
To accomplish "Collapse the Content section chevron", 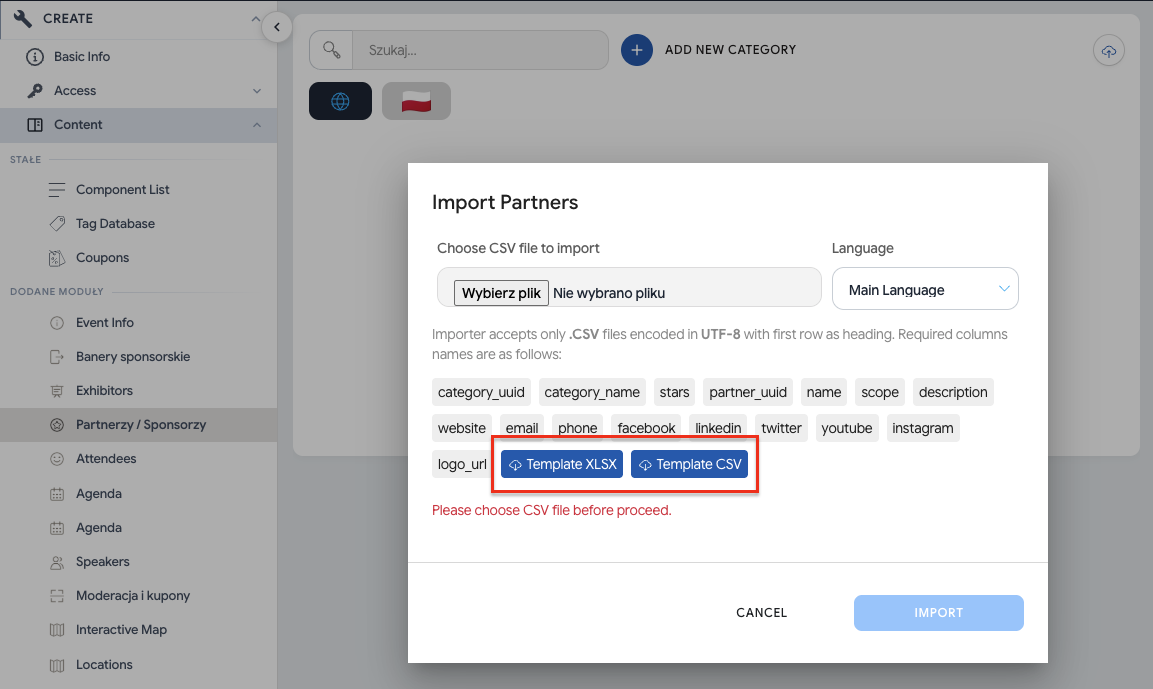I will point(257,125).
